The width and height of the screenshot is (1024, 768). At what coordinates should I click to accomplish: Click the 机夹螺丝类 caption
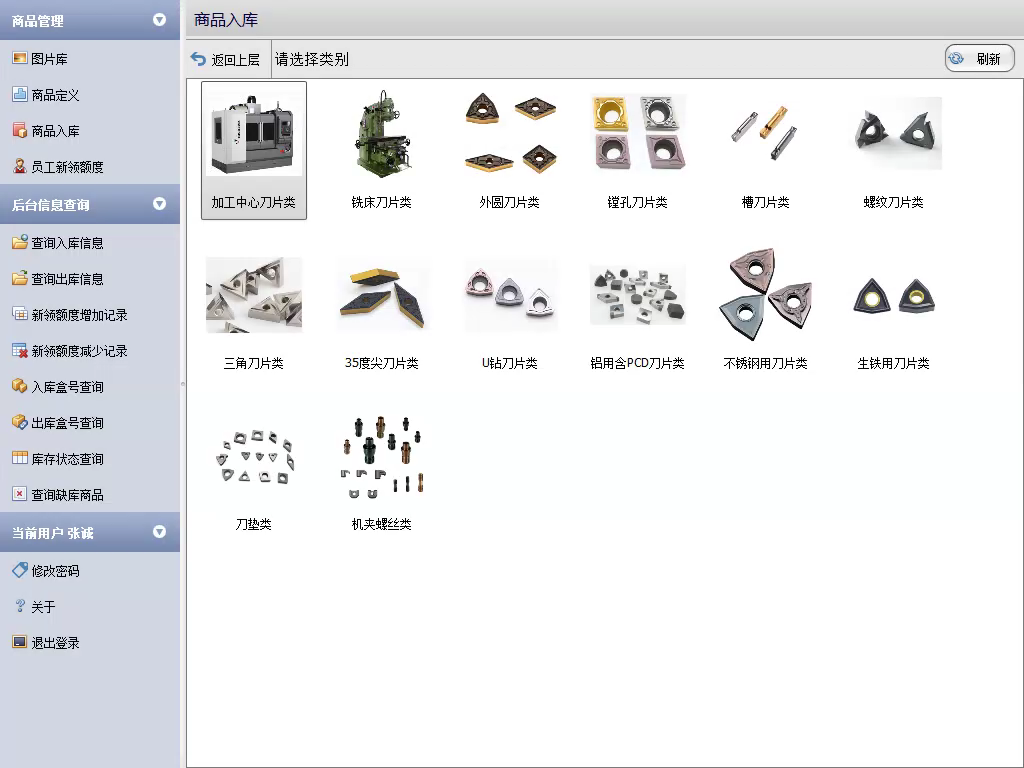pos(381,524)
